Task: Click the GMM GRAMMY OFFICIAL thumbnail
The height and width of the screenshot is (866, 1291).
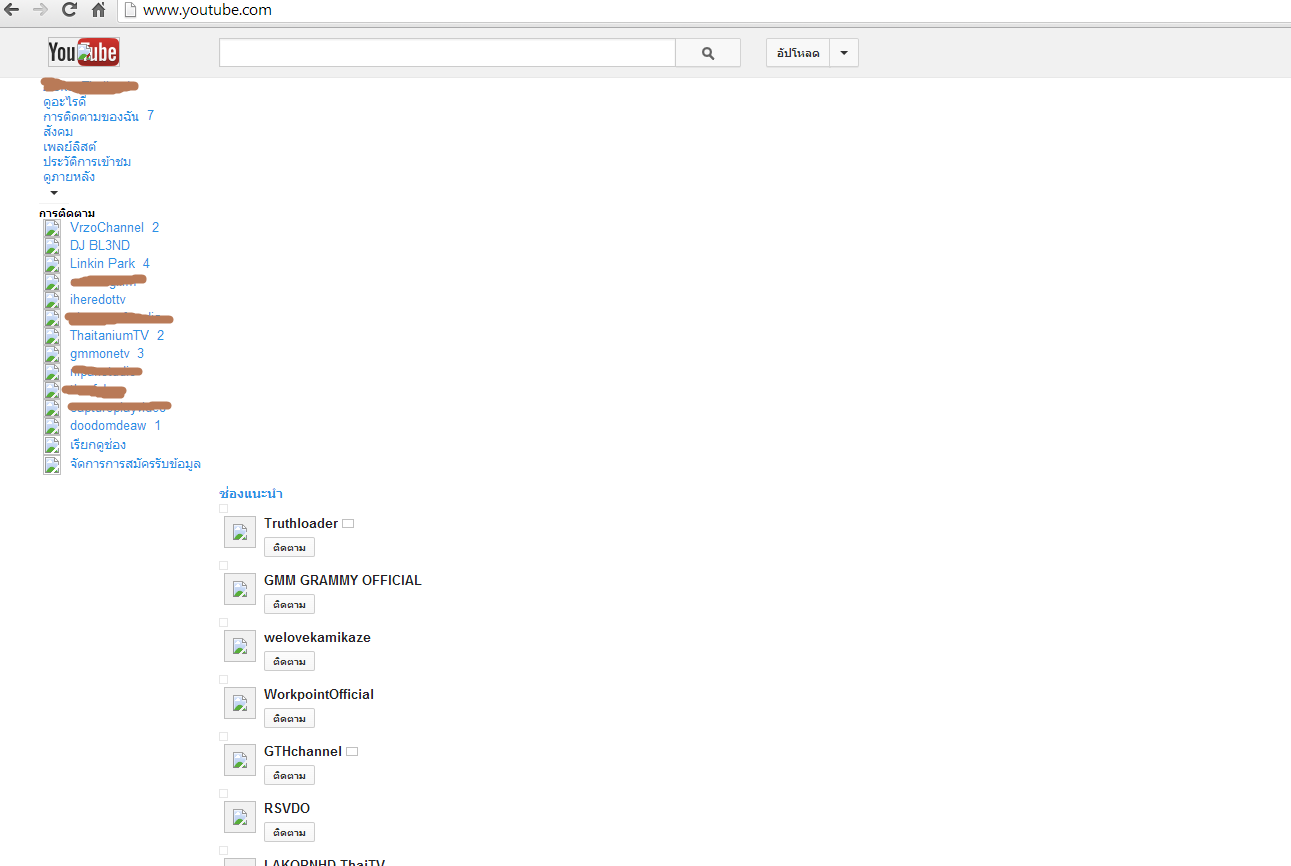Action: (x=240, y=589)
